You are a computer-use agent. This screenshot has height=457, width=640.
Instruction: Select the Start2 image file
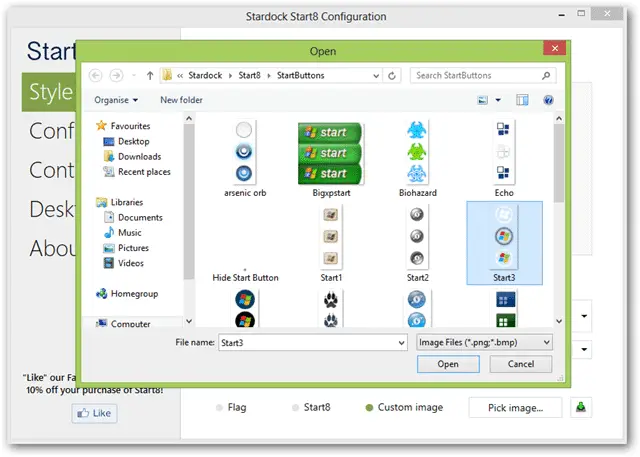pos(417,244)
